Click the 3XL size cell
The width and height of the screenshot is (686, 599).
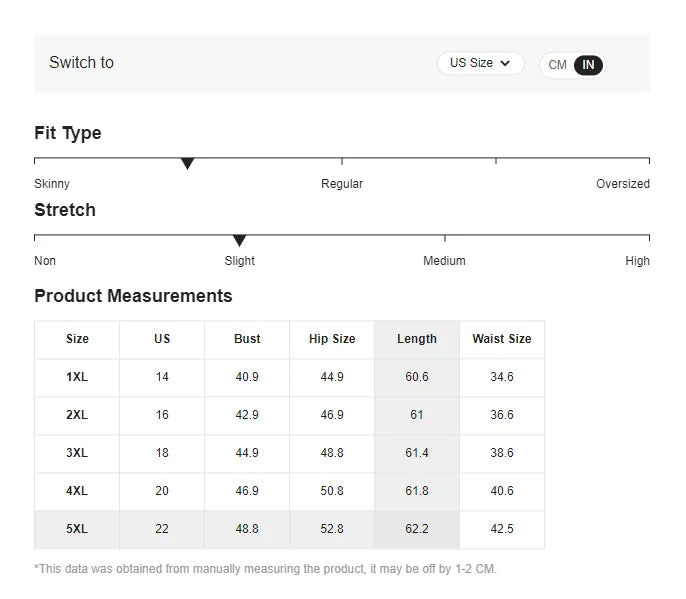point(77,453)
